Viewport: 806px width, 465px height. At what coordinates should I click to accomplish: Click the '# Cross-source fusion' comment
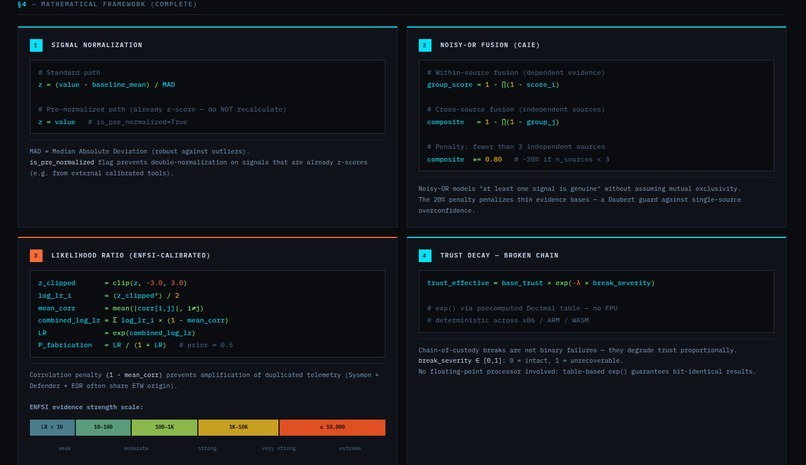516,109
